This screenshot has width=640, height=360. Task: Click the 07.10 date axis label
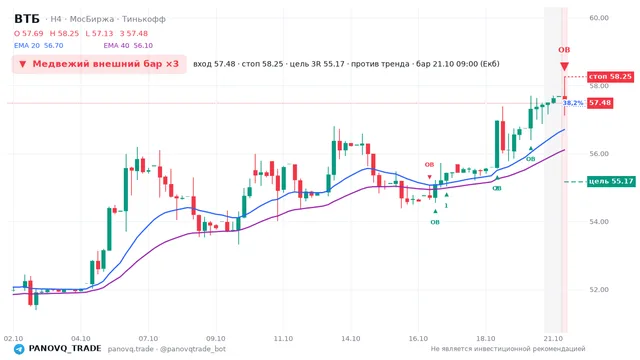pyautogui.click(x=148, y=339)
